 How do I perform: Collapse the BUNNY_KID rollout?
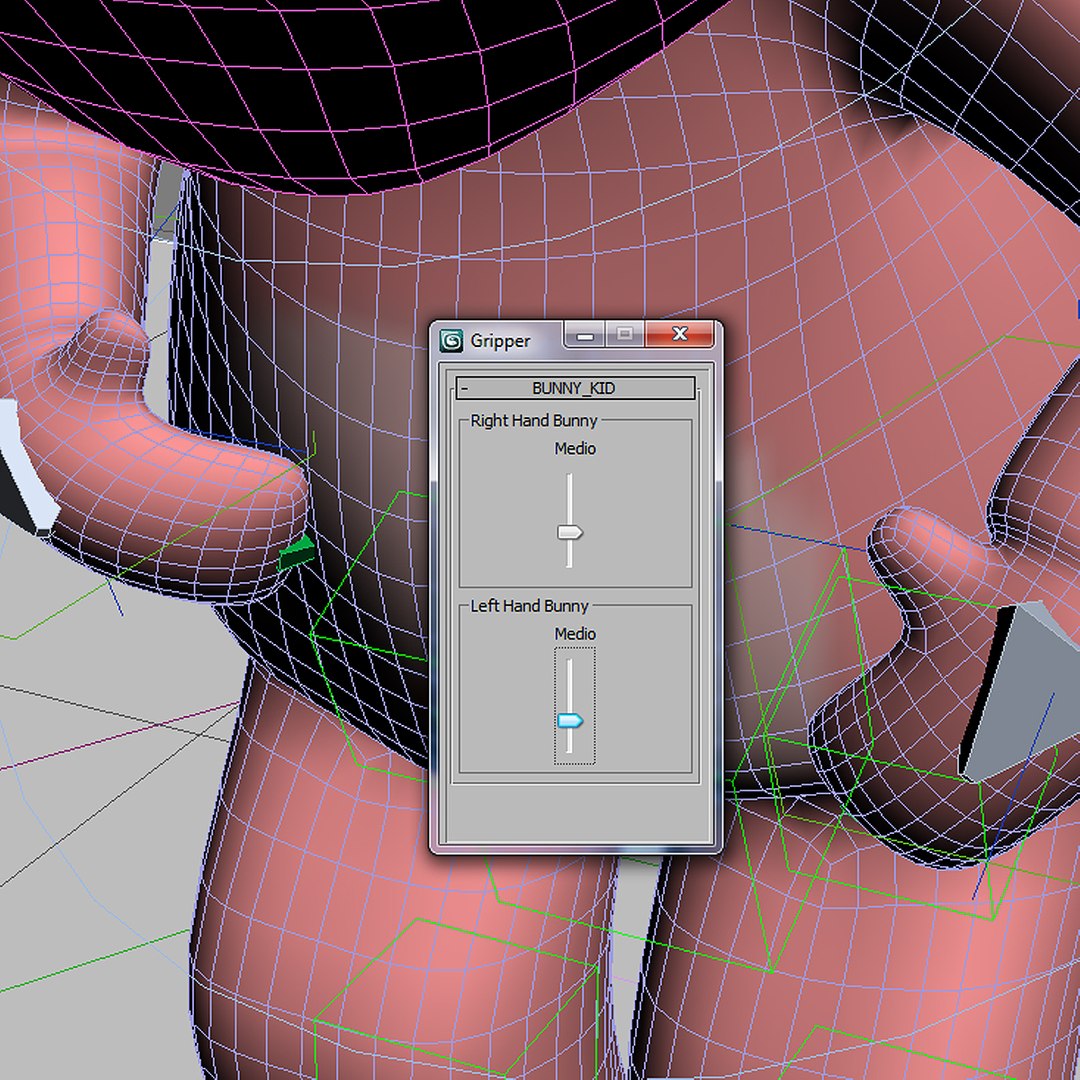click(x=575, y=388)
